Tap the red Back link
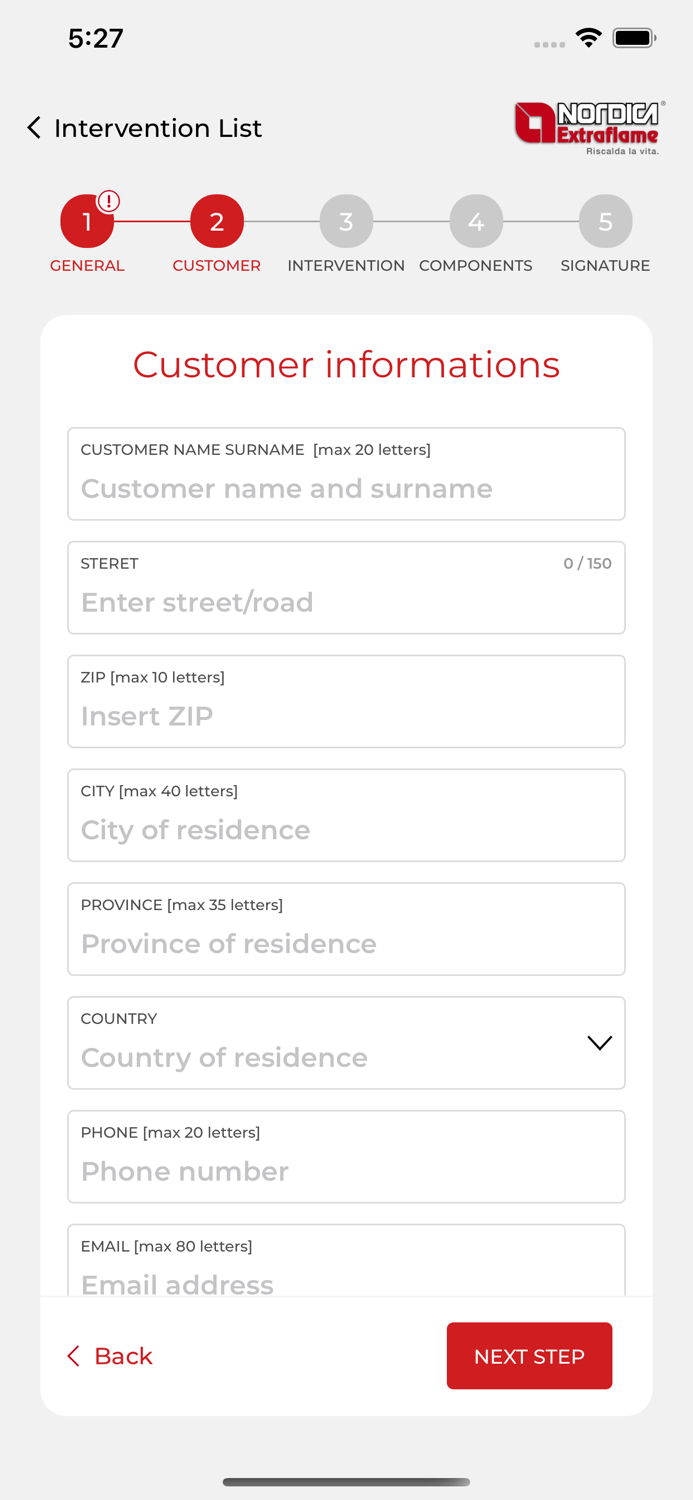Screen dimensions: 693x1500 (110, 1356)
